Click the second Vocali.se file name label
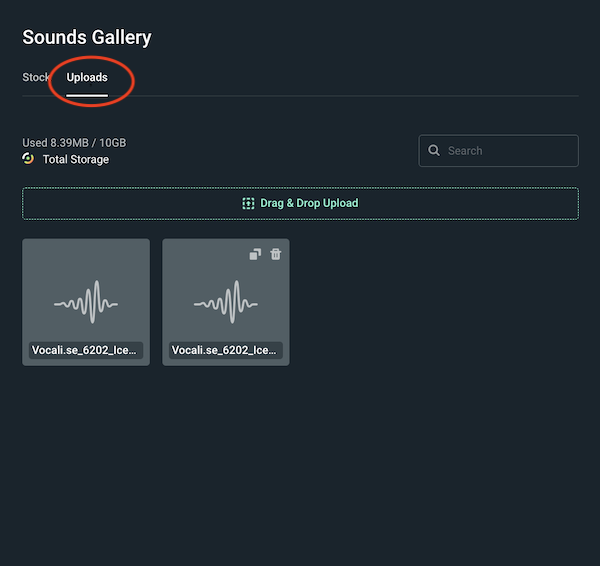This screenshot has width=600, height=566. click(x=226, y=351)
